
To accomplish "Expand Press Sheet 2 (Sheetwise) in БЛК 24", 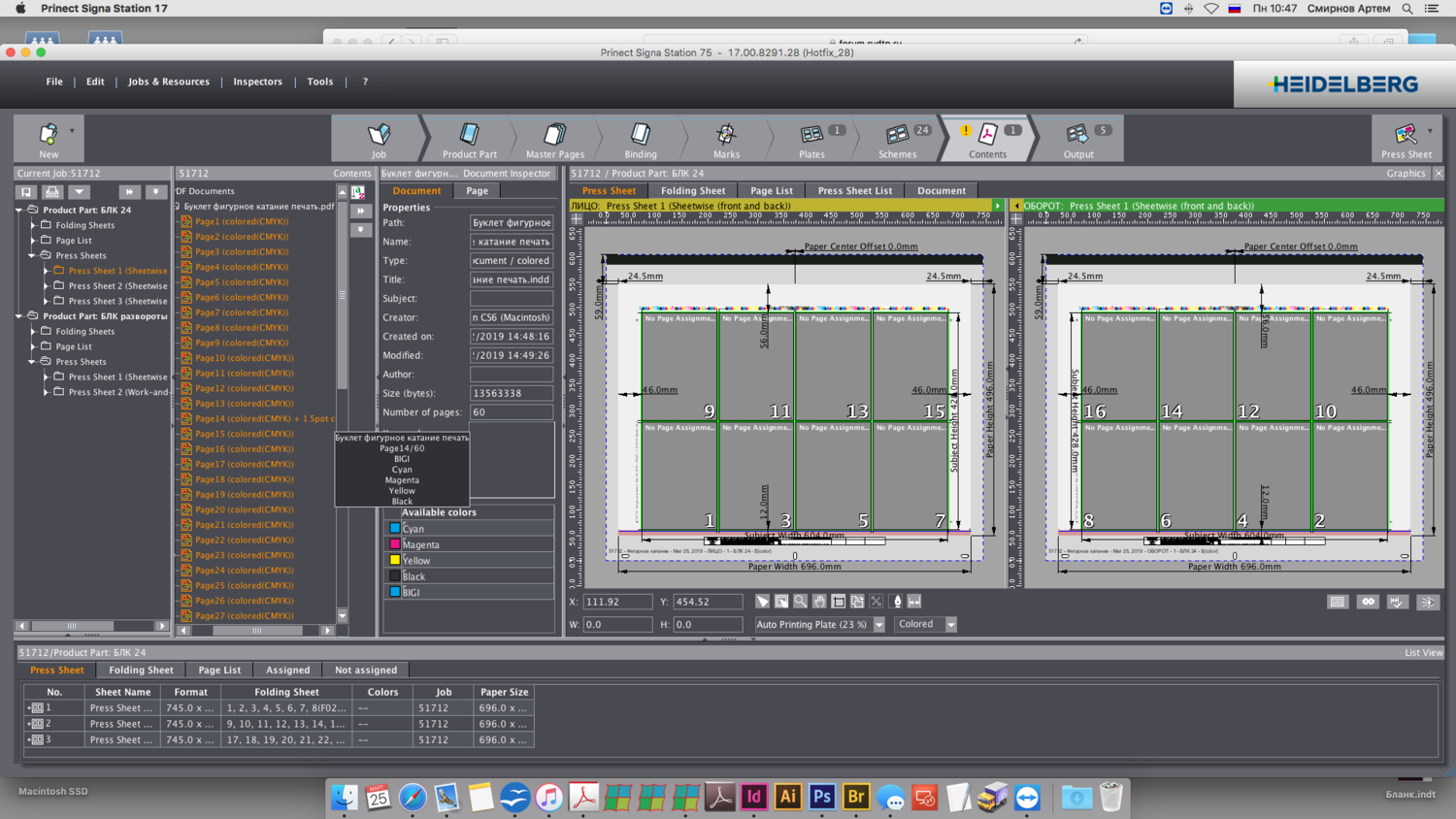I will click(x=46, y=286).
